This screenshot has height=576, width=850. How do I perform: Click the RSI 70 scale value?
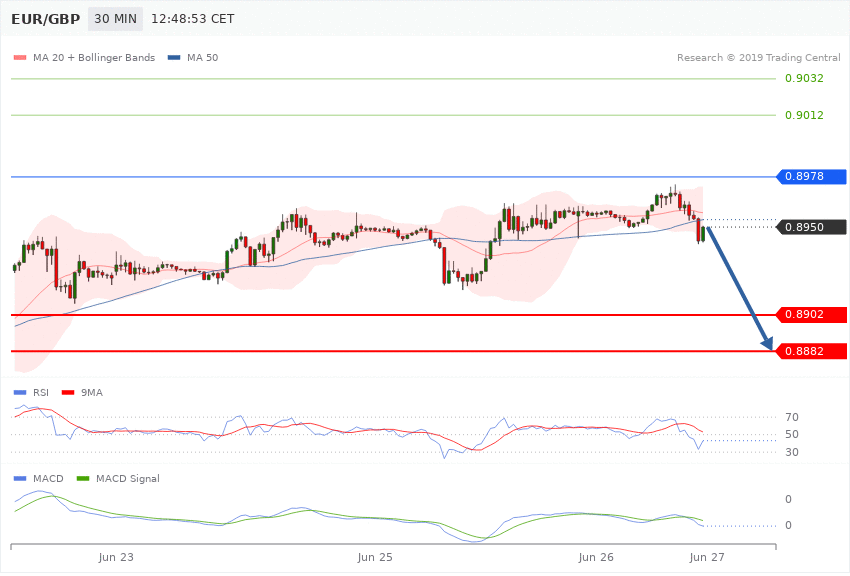[x=792, y=417]
